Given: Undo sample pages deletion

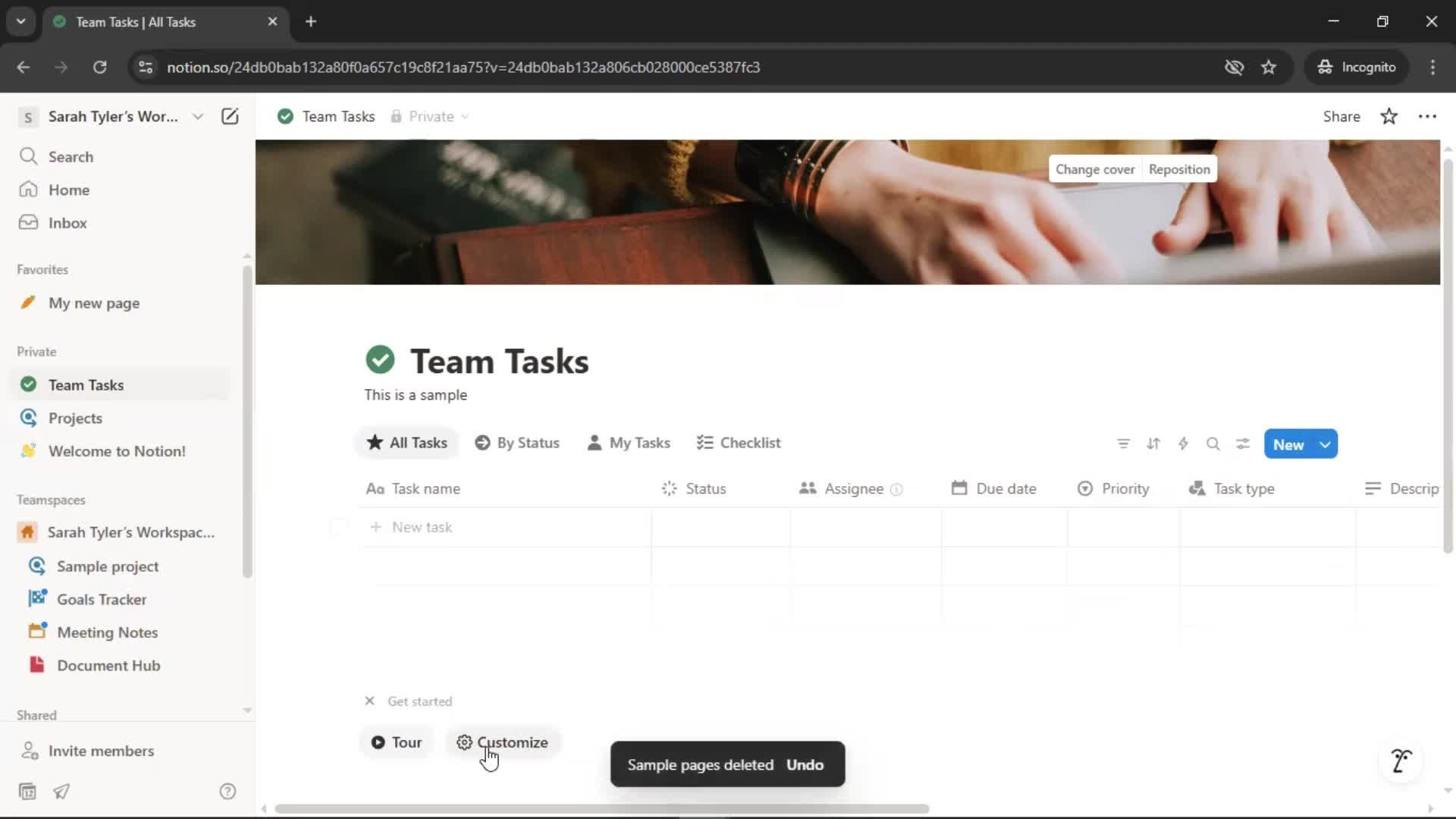Looking at the screenshot, I should tap(805, 764).
